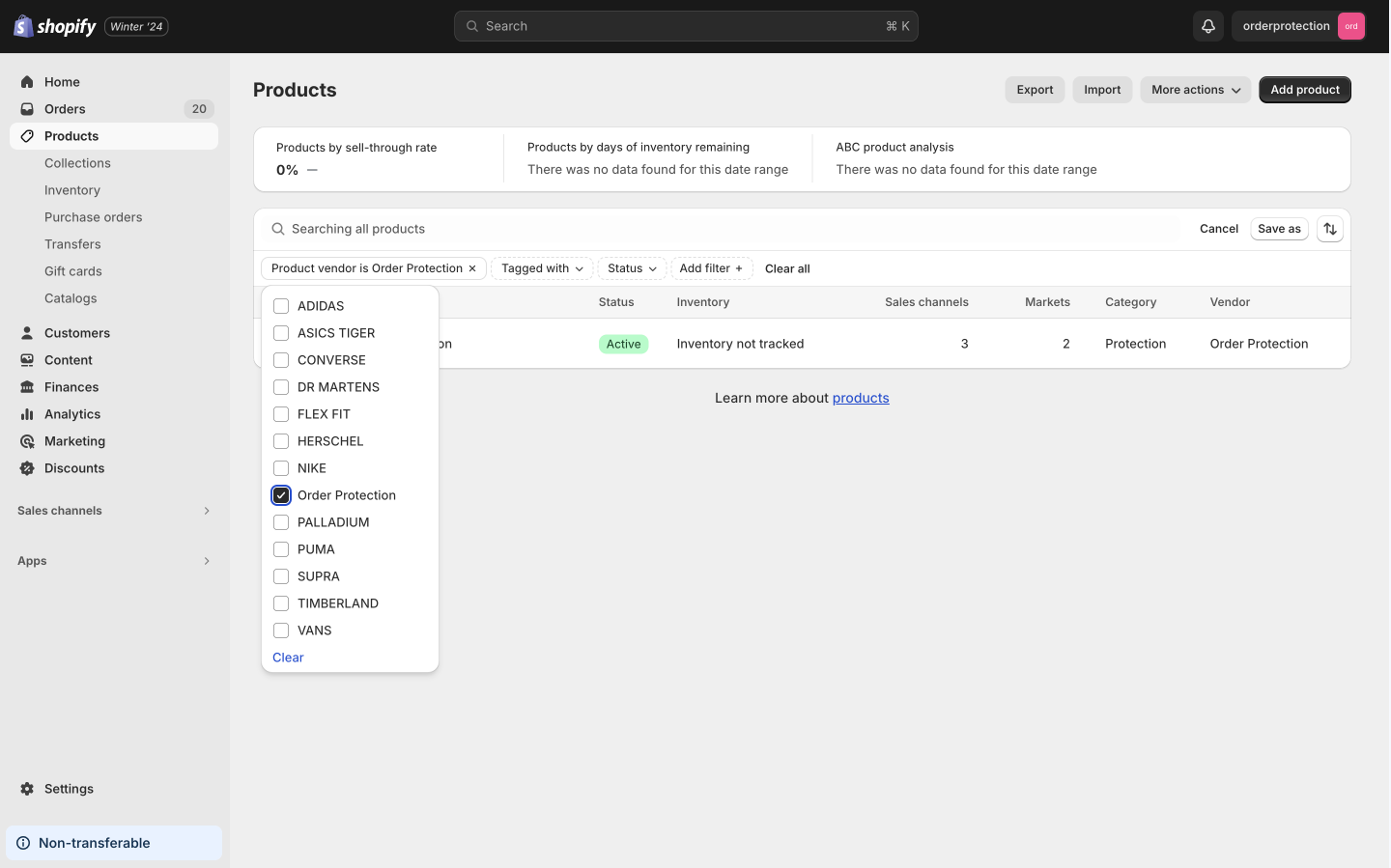The height and width of the screenshot is (868, 1391).
Task: Go to Inventory in sidebar
Action: point(72,190)
